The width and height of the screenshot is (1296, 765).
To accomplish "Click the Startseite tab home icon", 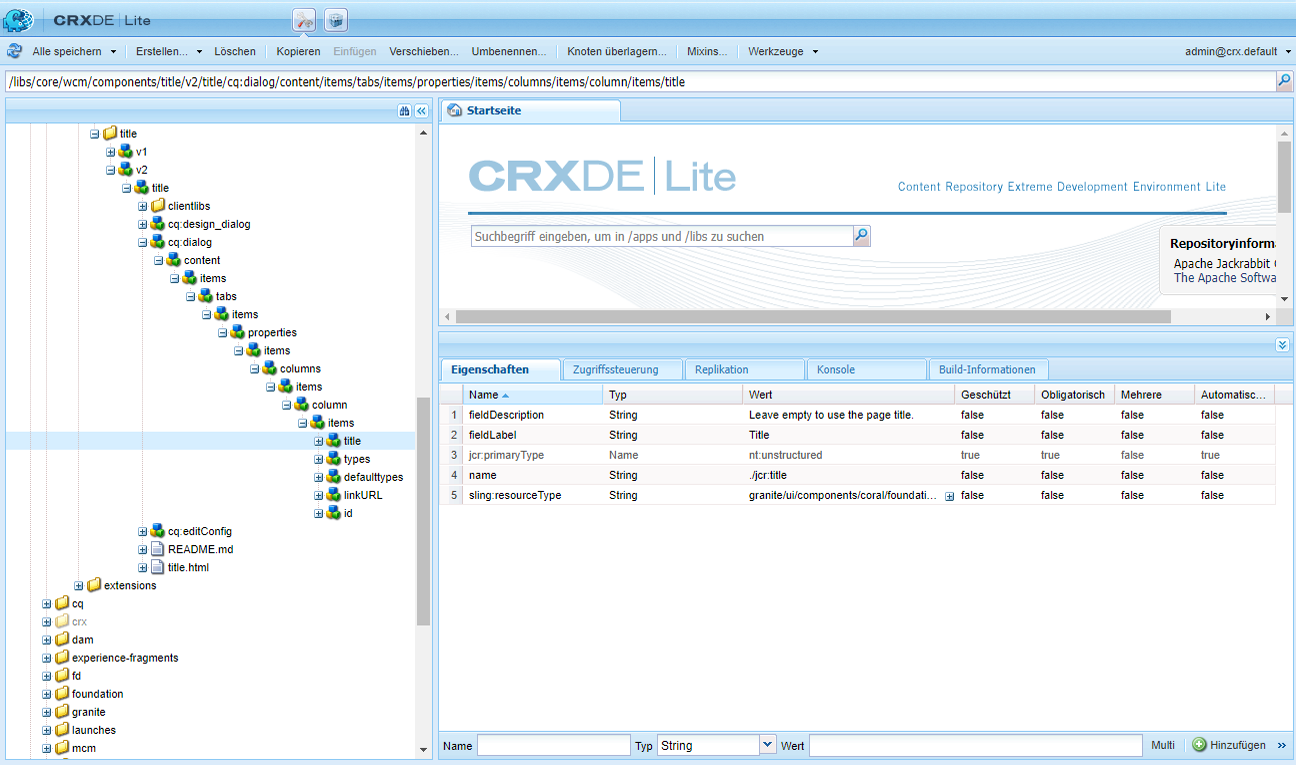I will click(x=455, y=111).
